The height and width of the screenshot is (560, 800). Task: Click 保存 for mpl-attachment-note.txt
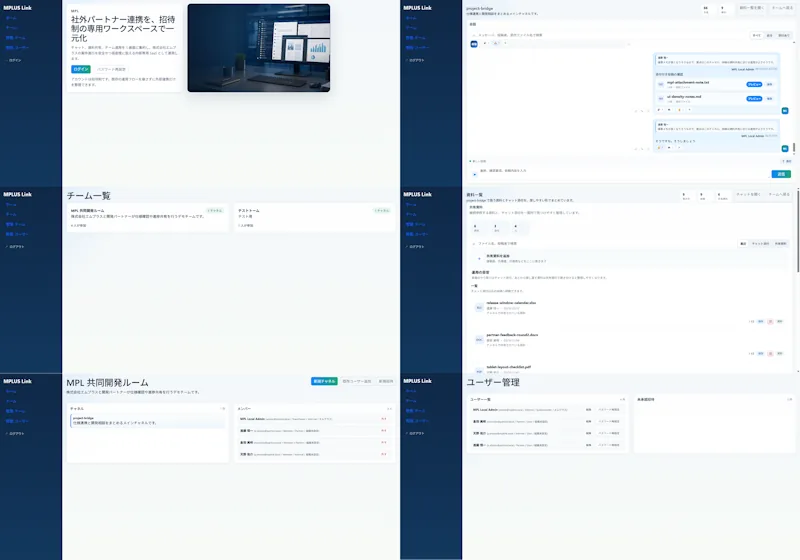coord(769,84)
